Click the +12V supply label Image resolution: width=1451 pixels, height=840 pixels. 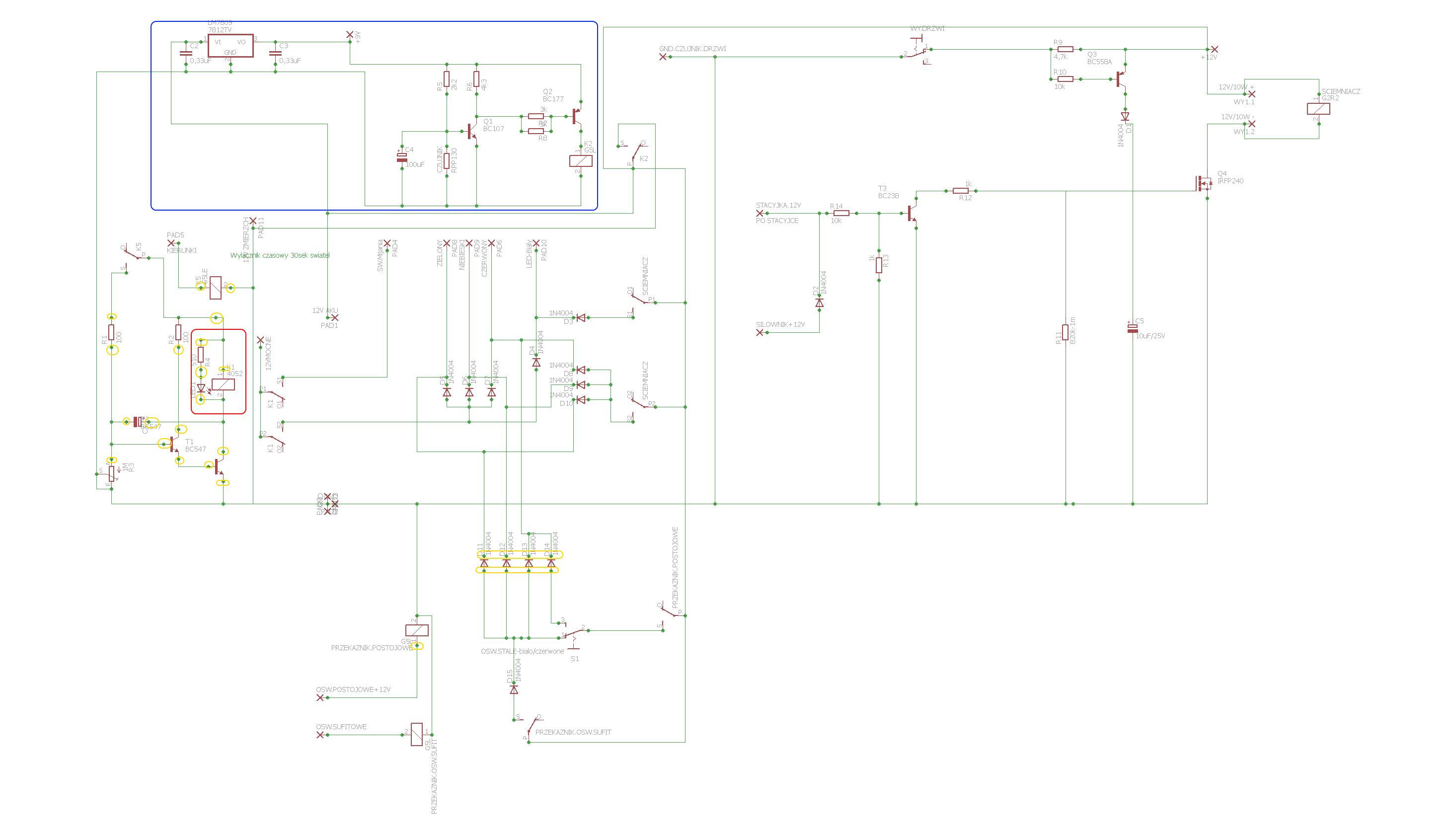(x=1209, y=58)
